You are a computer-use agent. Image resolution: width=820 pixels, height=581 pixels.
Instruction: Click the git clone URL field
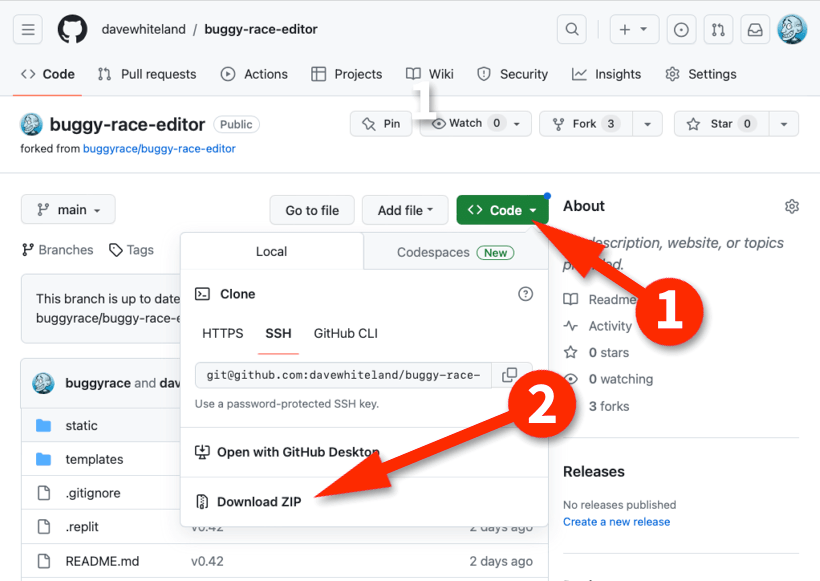pyautogui.click(x=343, y=375)
